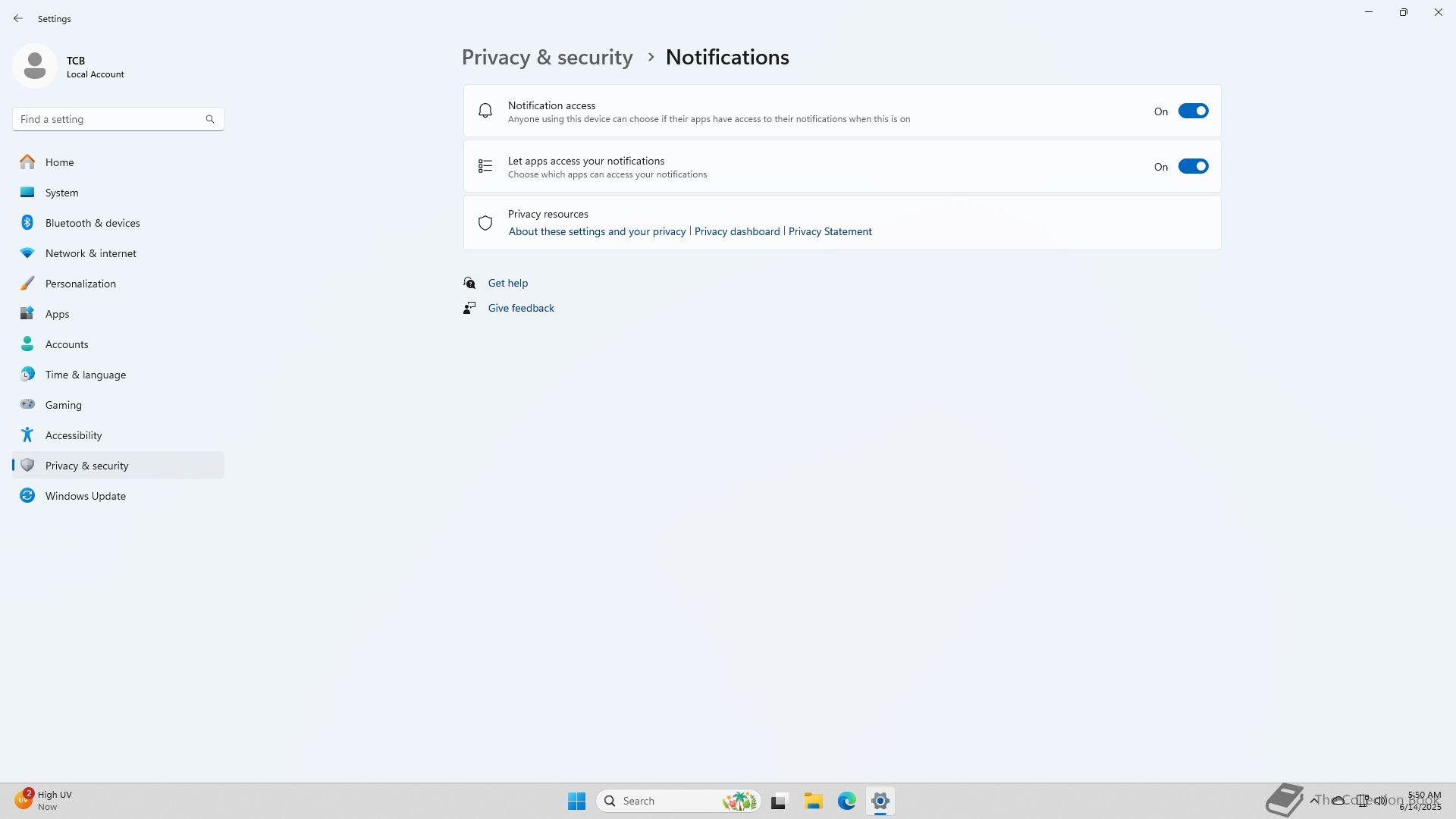Viewport: 1456px width, 819px height.
Task: Expand the system tray hidden icons chevron
Action: pos(1314,800)
